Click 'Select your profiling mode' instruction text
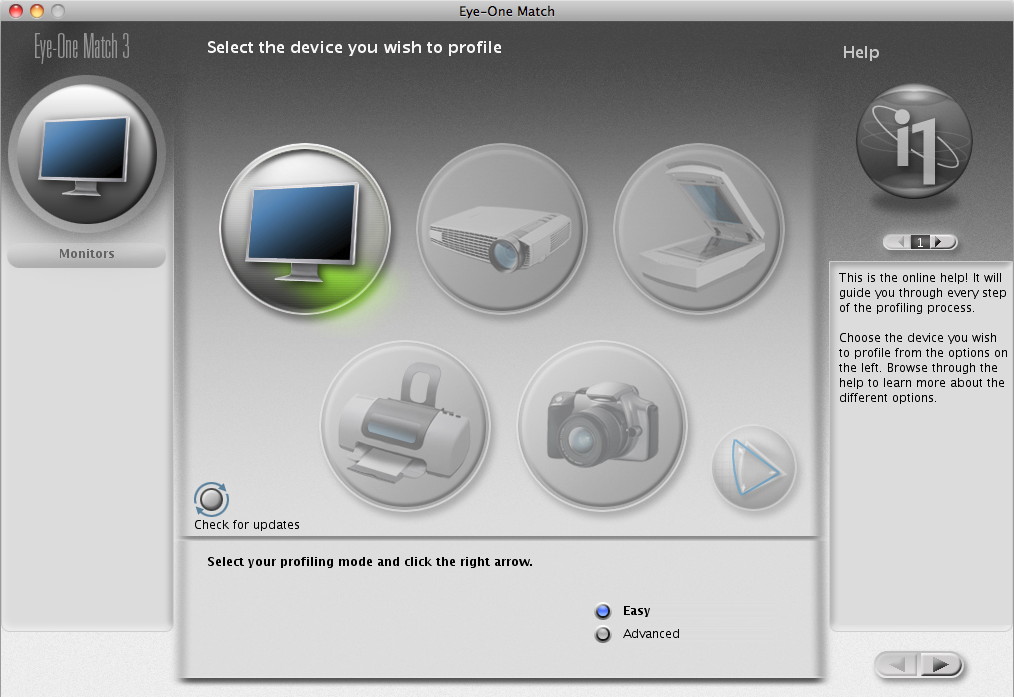 click(370, 561)
